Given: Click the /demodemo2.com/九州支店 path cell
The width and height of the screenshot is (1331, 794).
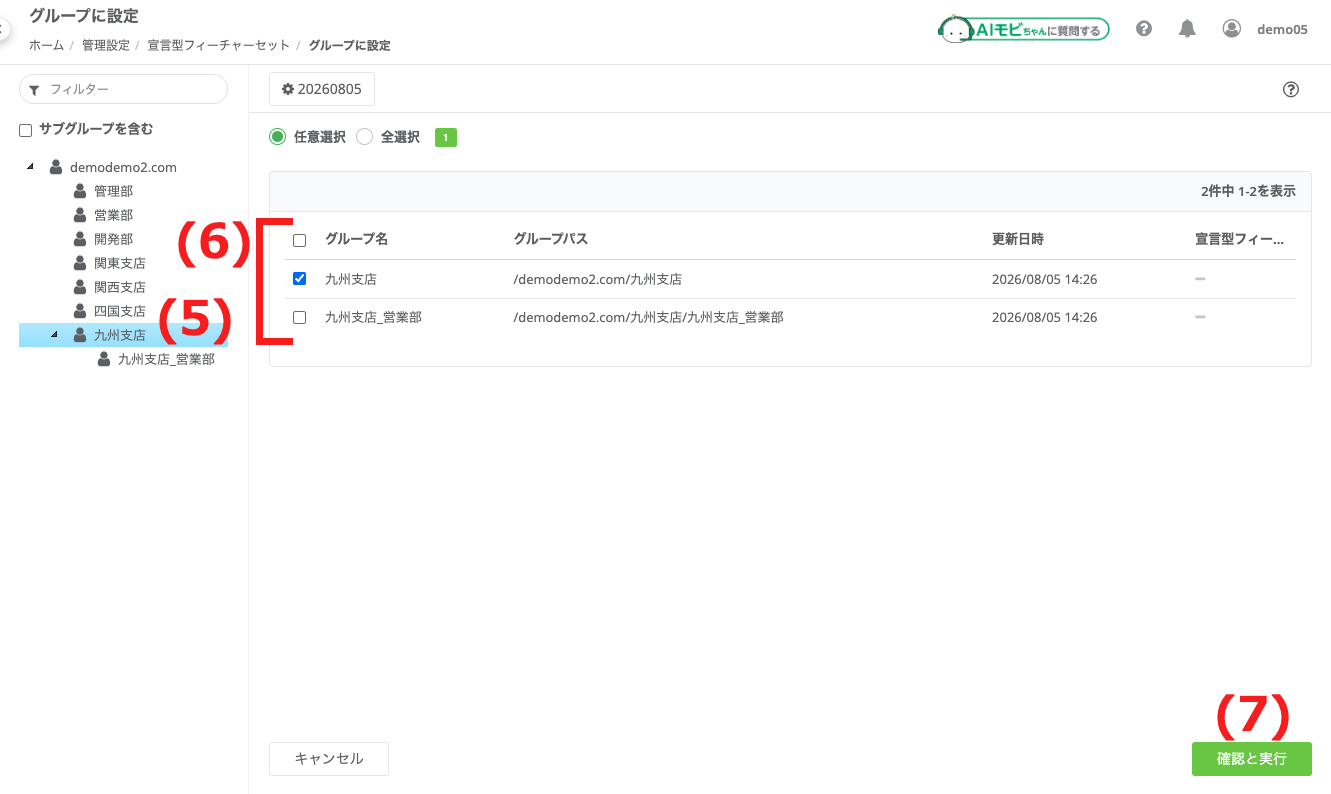Looking at the screenshot, I should [597, 279].
